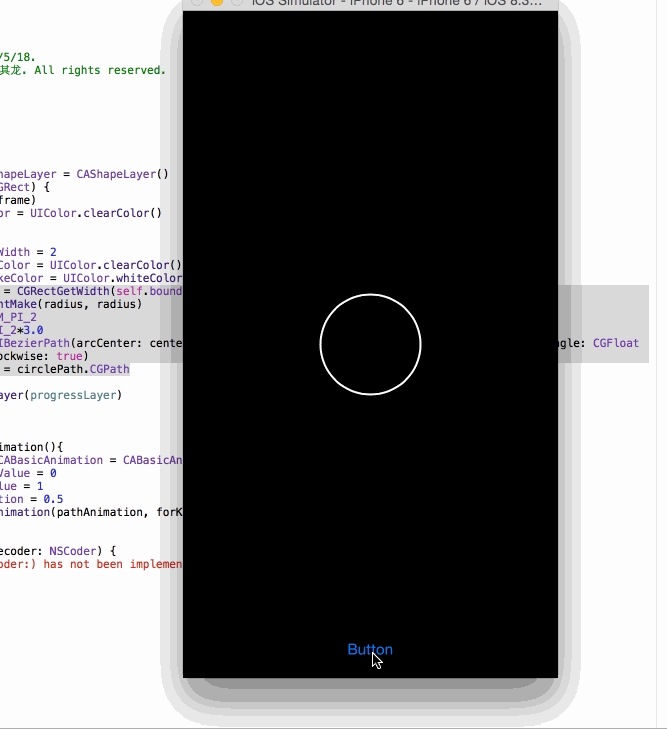Screen dimensions: 667x729
Task: Click the iOS Simulator window title bar
Action: pos(370,4)
